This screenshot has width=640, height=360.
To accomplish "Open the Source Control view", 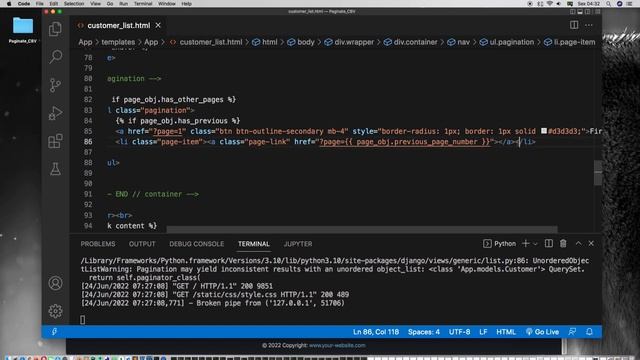I will 55,85.
